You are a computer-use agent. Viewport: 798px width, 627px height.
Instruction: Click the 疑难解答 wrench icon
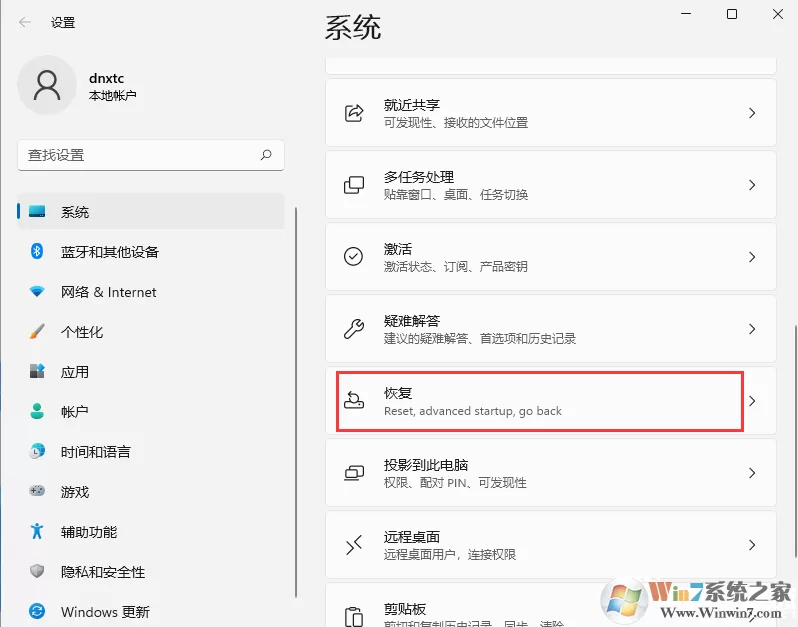(x=354, y=329)
